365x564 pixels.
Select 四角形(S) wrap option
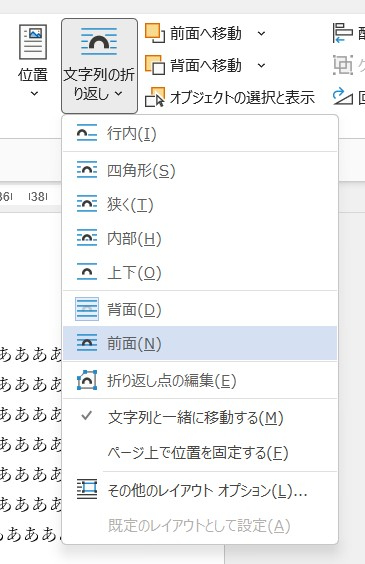click(200, 170)
